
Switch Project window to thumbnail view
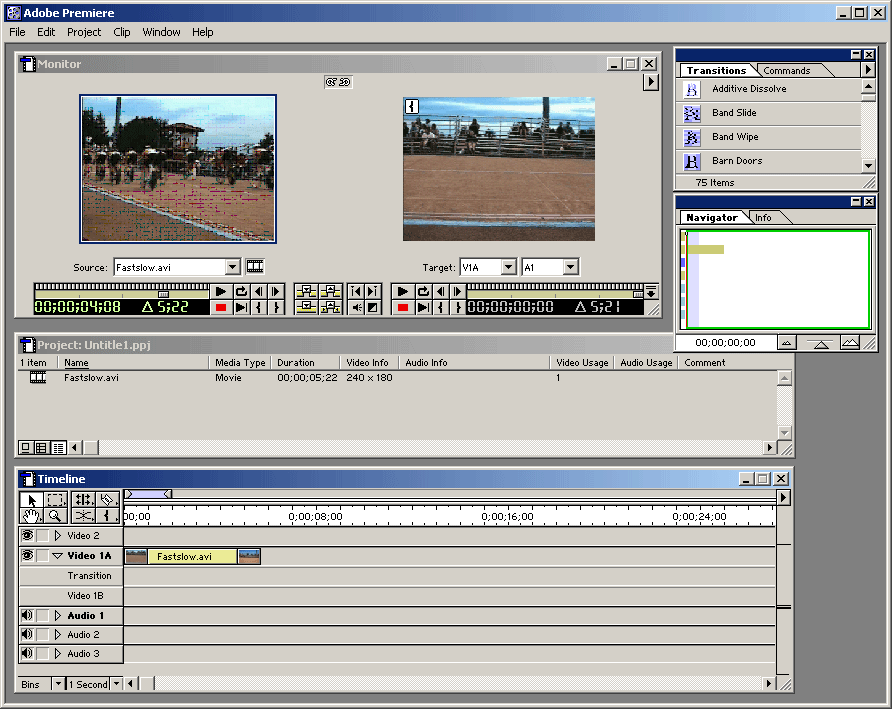click(x=42, y=448)
